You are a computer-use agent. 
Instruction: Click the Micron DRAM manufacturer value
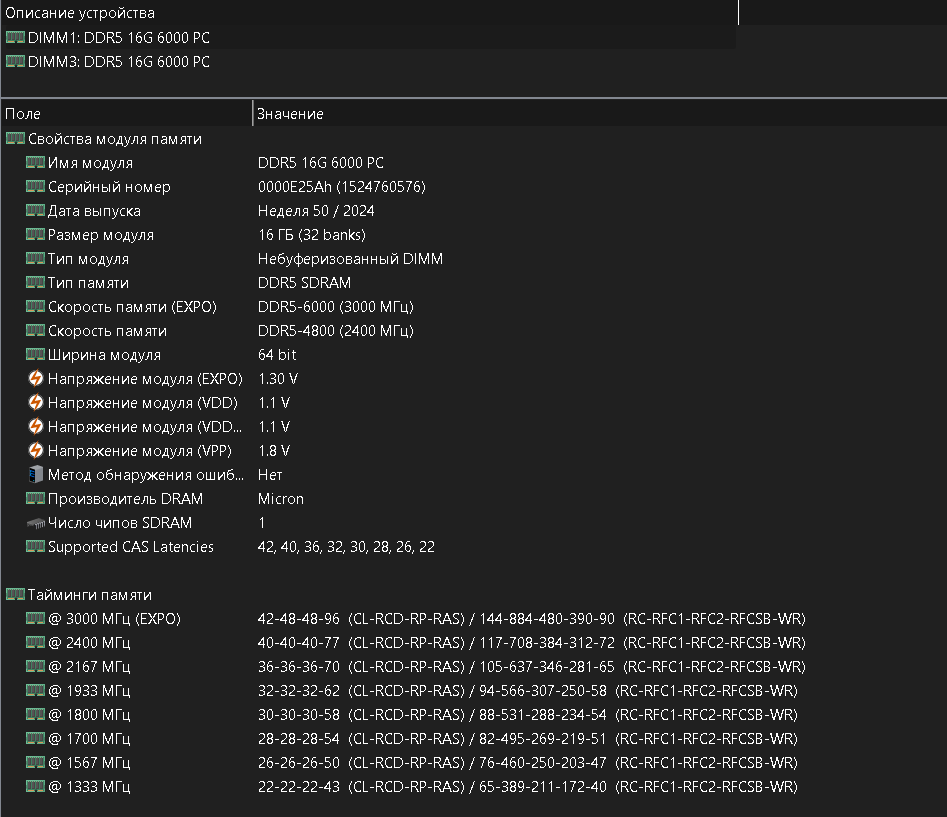[x=281, y=499]
